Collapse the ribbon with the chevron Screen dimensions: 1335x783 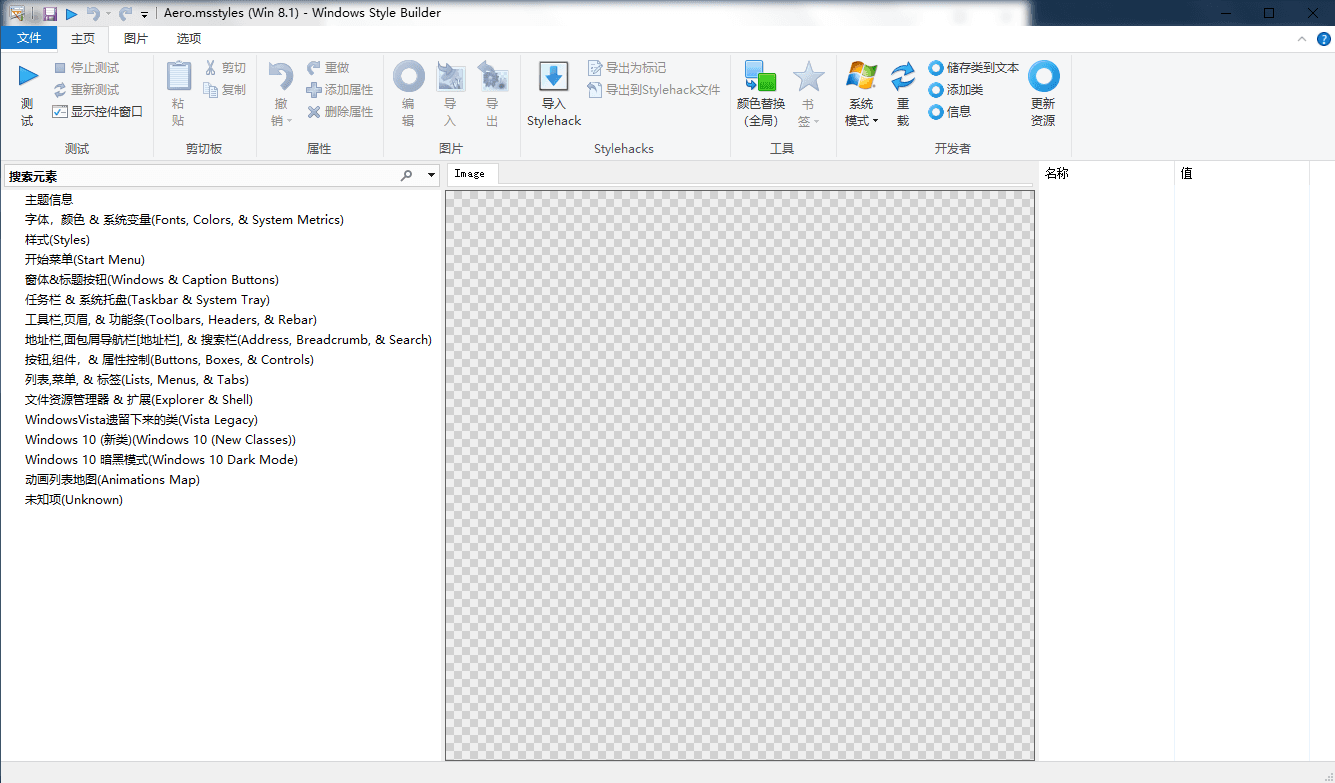tap(1302, 39)
